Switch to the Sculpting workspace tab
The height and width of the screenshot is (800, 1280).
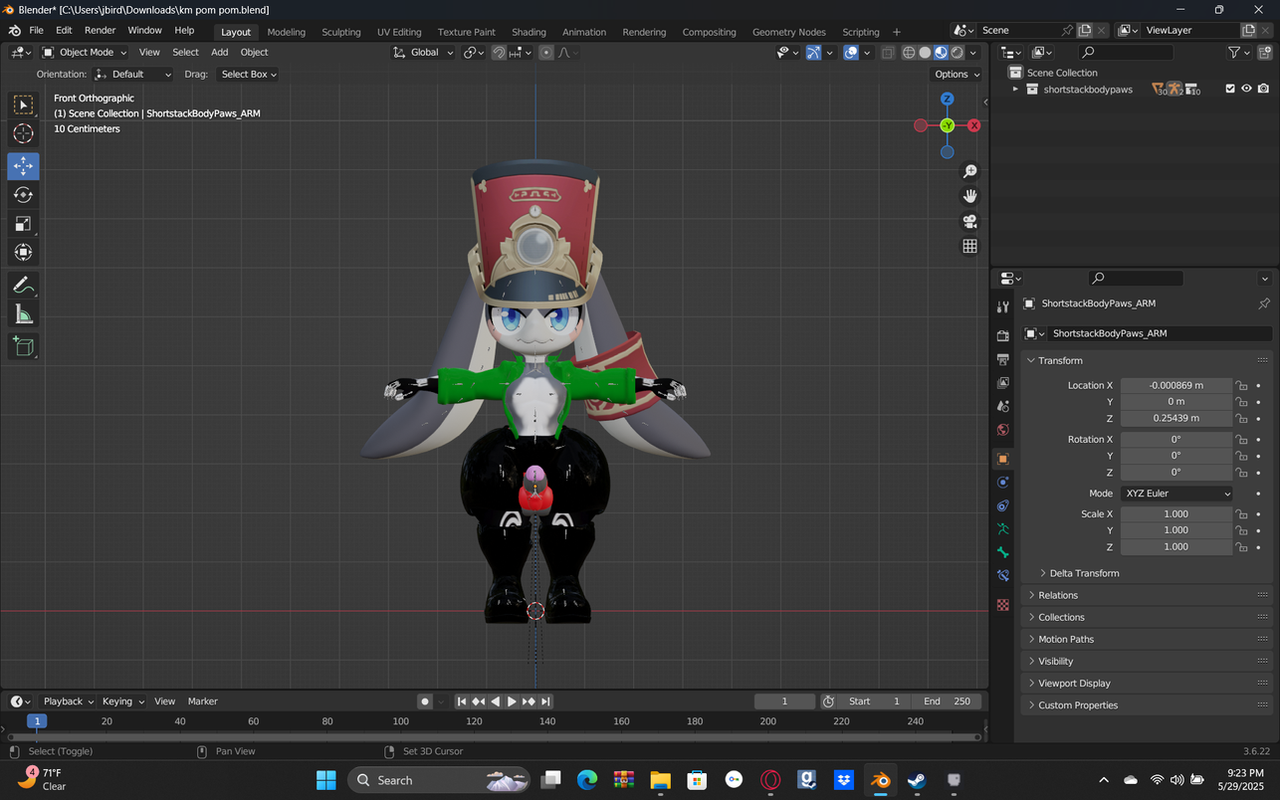pyautogui.click(x=341, y=32)
